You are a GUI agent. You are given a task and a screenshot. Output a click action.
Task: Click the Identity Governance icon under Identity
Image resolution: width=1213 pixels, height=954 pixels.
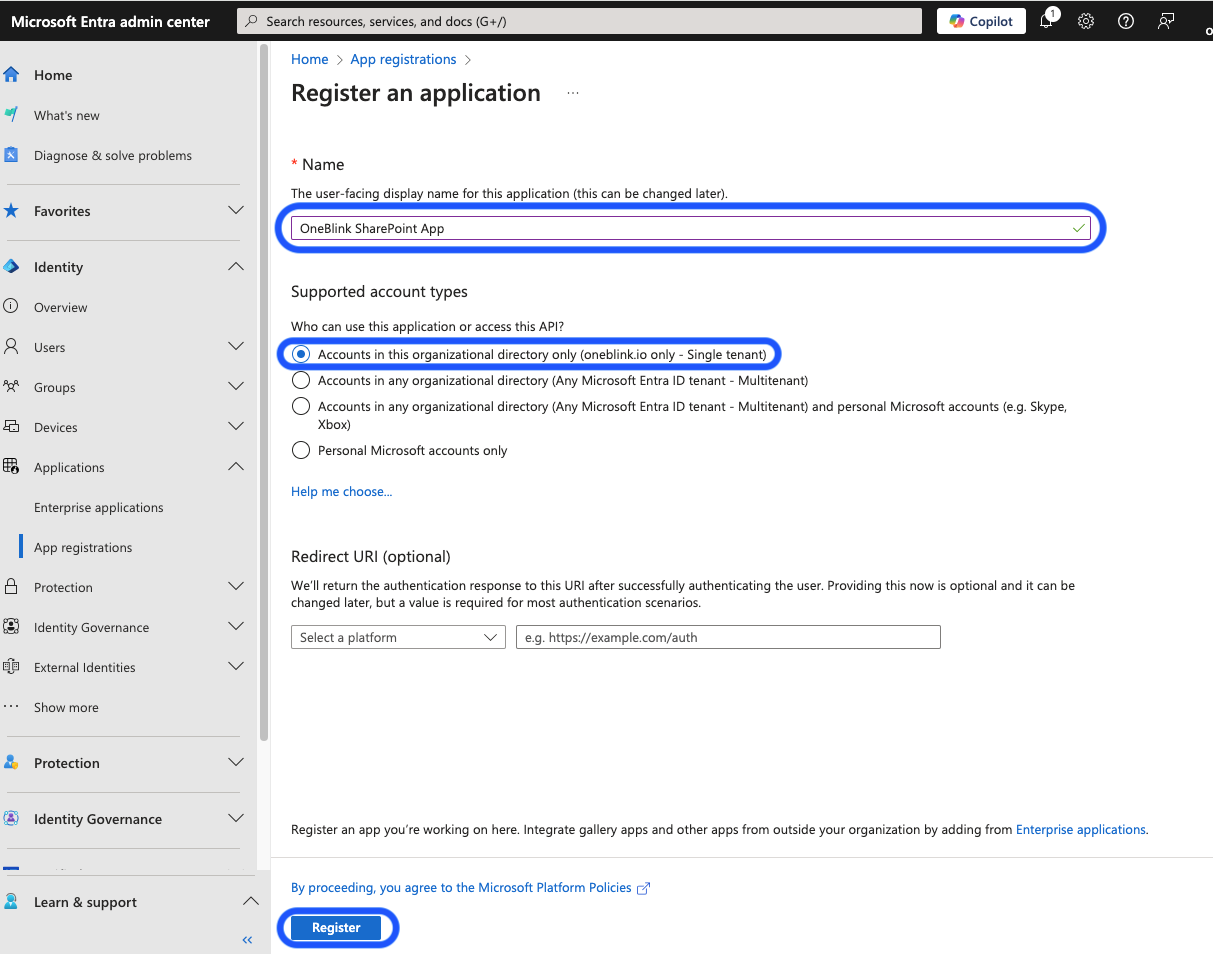[11, 627]
